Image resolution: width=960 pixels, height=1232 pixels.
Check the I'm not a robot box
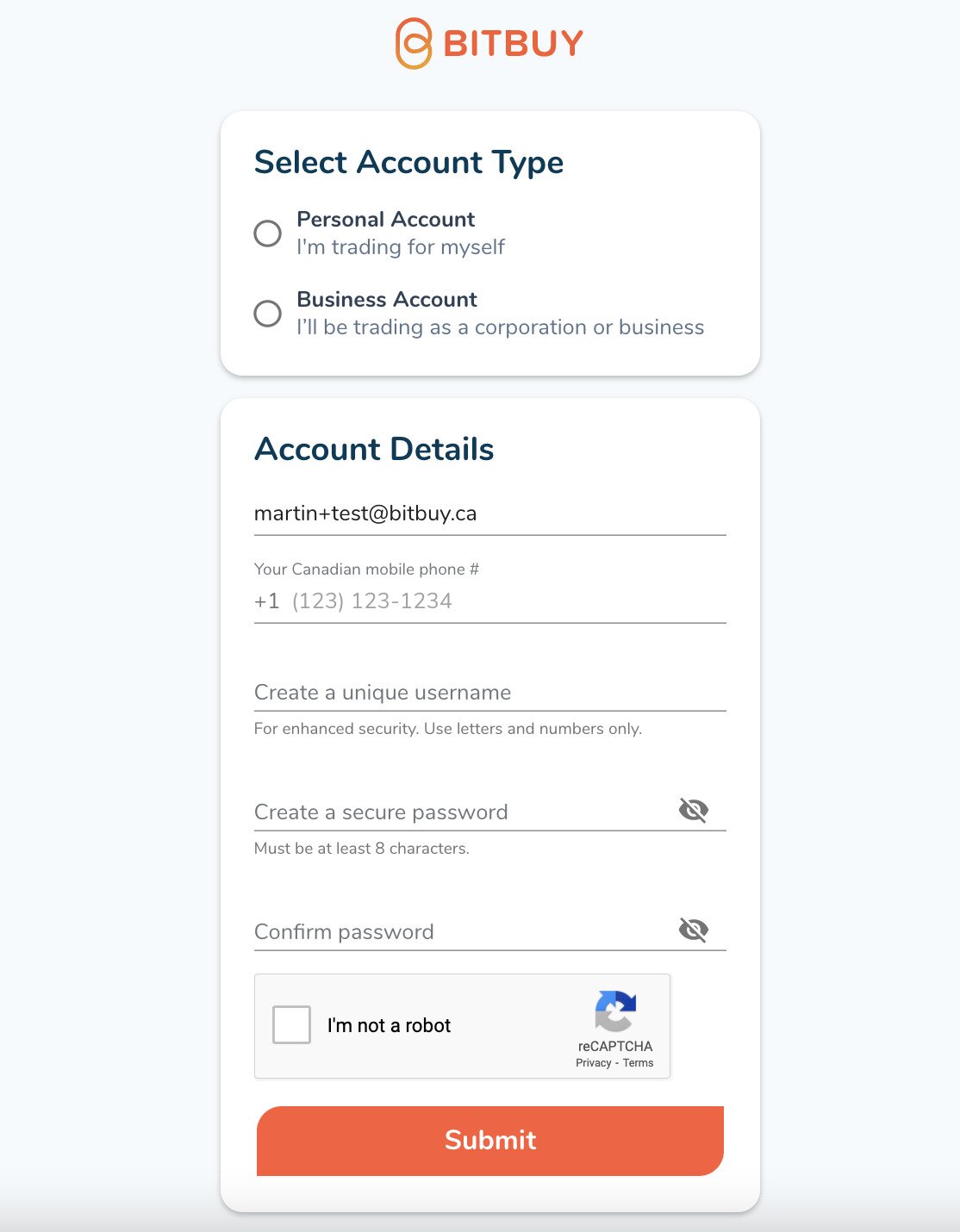[291, 1025]
